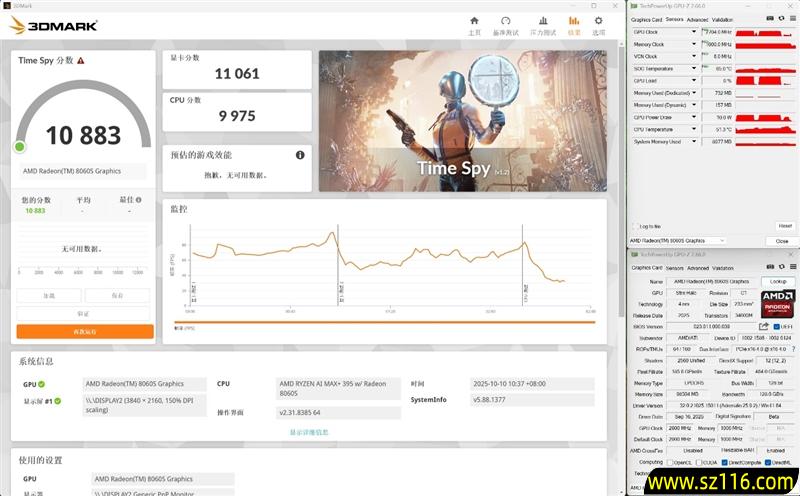Switch to the Validation tab in the lower GPU-Z window
The height and width of the screenshot is (496, 800).
721,267
